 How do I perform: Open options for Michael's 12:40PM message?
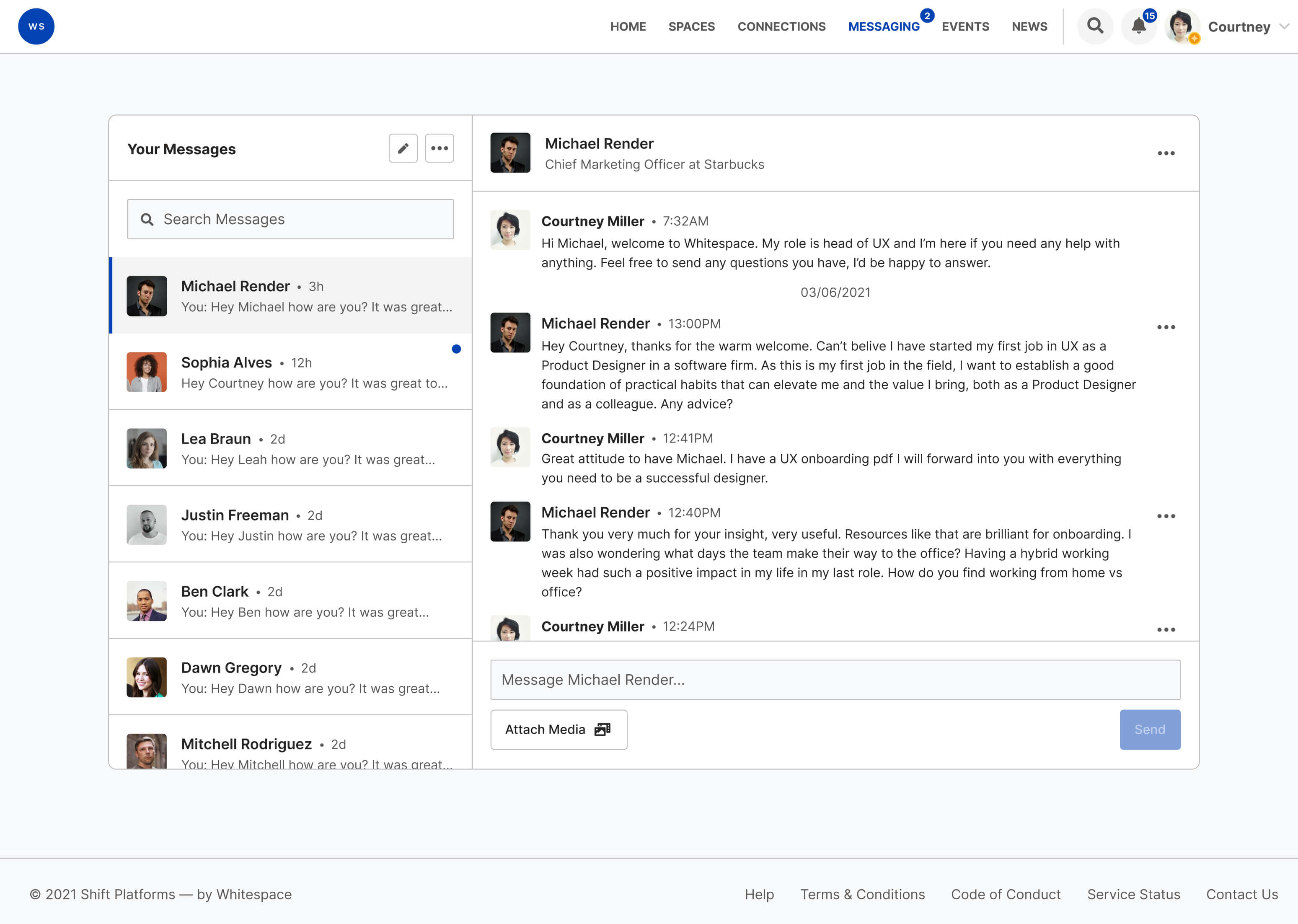click(x=1166, y=516)
